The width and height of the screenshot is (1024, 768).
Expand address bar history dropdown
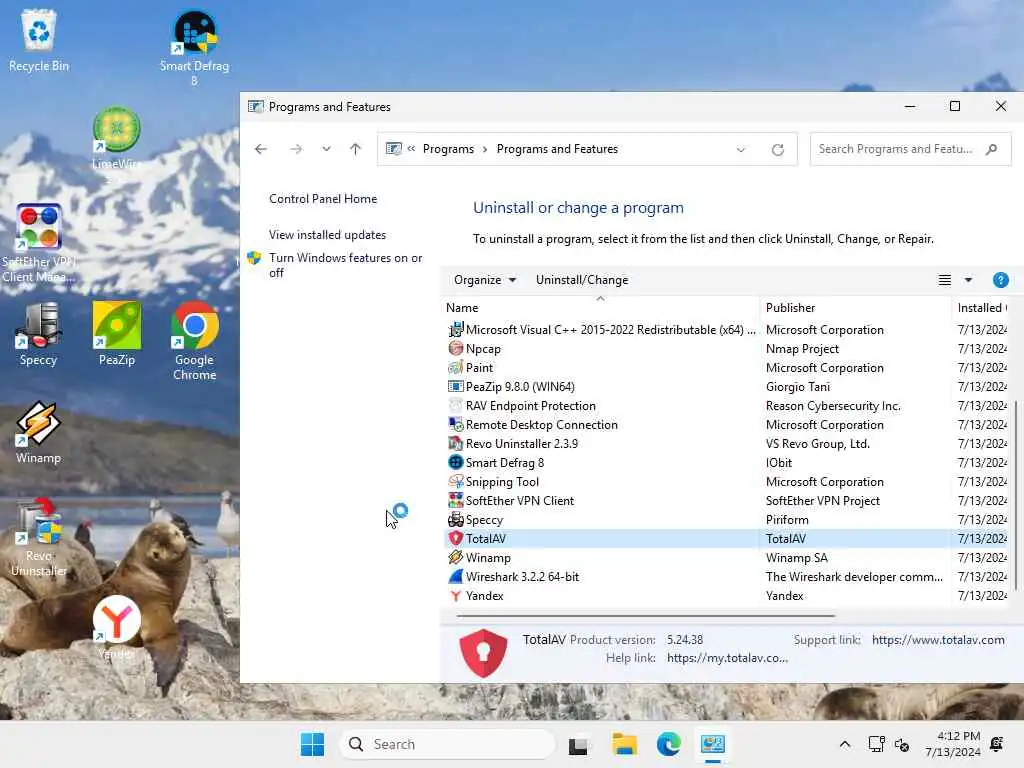(741, 150)
